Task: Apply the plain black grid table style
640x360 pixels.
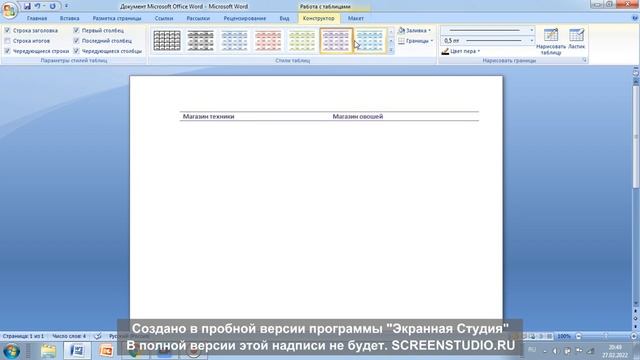Action: point(167,41)
